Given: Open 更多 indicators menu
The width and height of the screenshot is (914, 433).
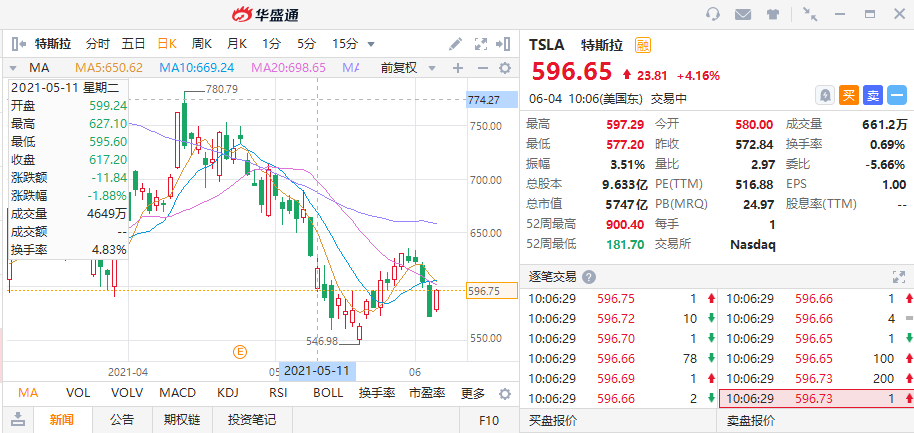Looking at the screenshot, I should [473, 393].
